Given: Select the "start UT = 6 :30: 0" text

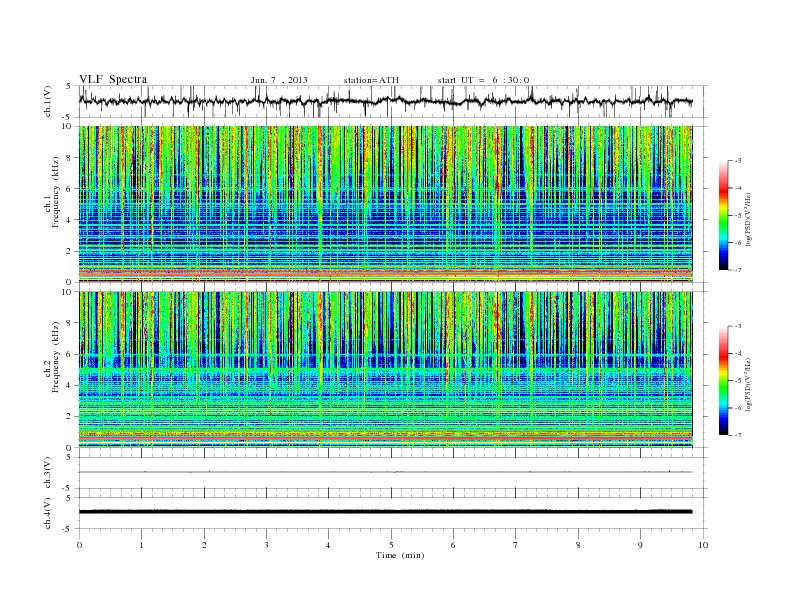Looking at the screenshot, I should (x=483, y=80).
